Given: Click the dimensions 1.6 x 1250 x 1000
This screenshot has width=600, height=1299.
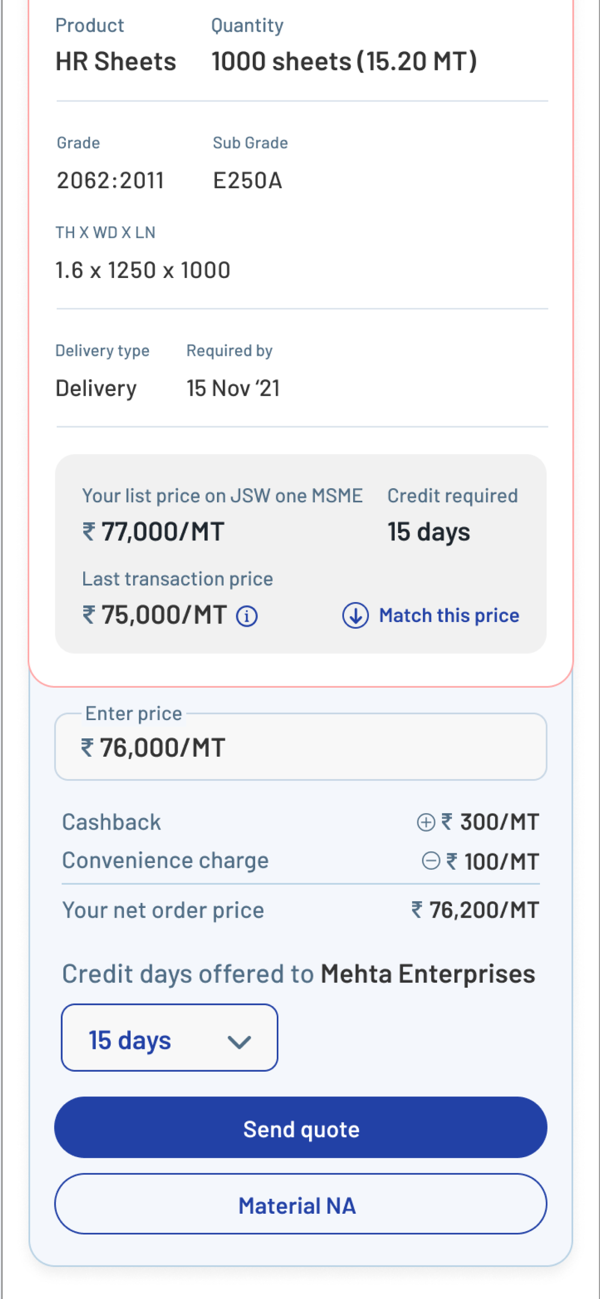Looking at the screenshot, I should click(x=143, y=270).
